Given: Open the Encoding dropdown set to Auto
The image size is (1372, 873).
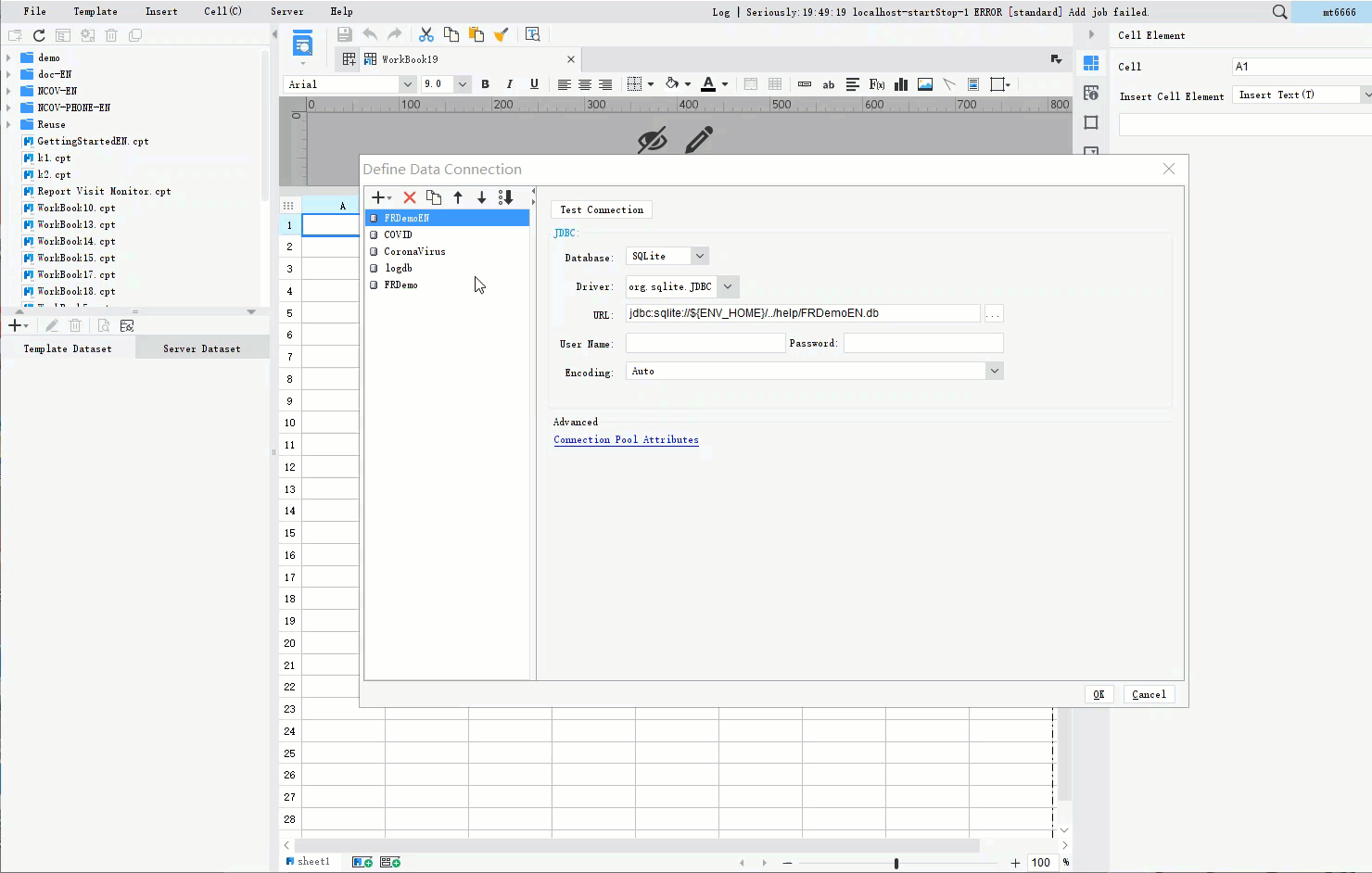Looking at the screenshot, I should tap(994, 370).
